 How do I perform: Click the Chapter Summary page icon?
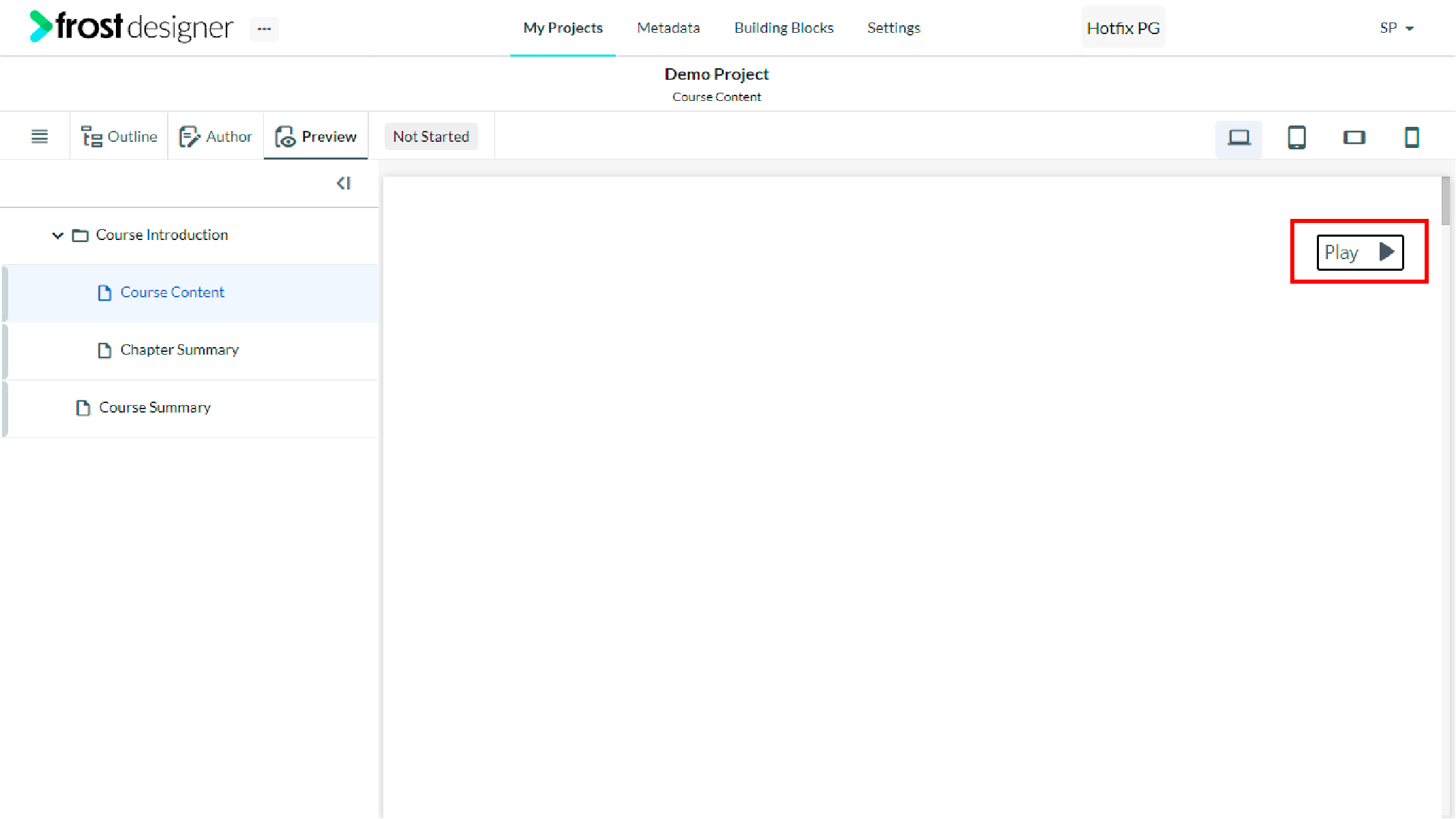point(104,350)
